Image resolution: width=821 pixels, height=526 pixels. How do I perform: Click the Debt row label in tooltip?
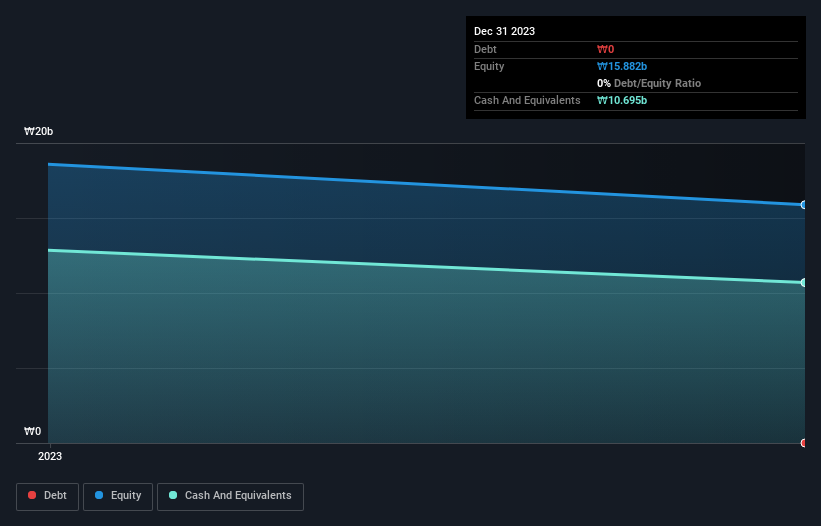pos(485,49)
